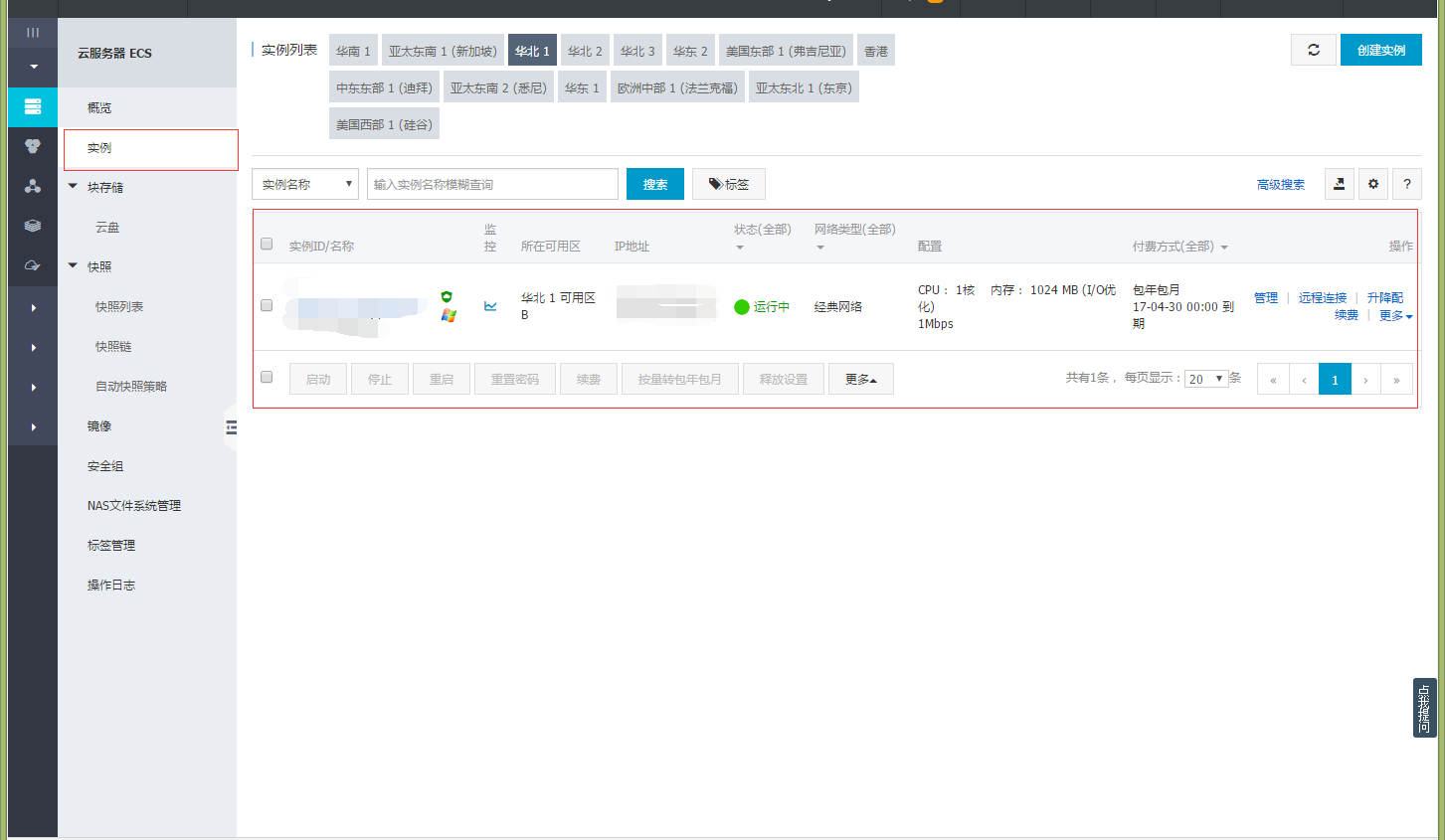Open the 实例名称 search field dropdown
Viewport: 1445px width, 840px height.
(x=305, y=184)
